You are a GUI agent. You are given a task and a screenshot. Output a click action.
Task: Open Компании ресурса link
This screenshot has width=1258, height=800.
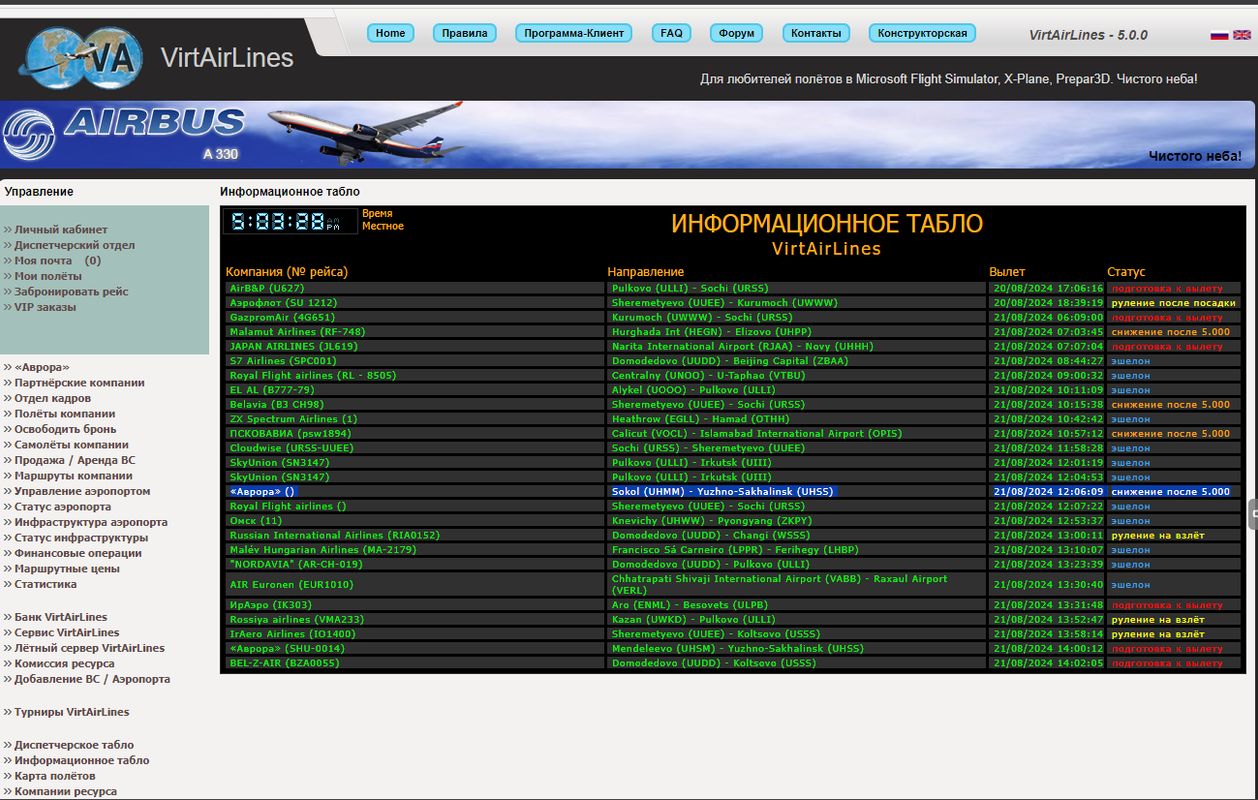[x=65, y=792]
